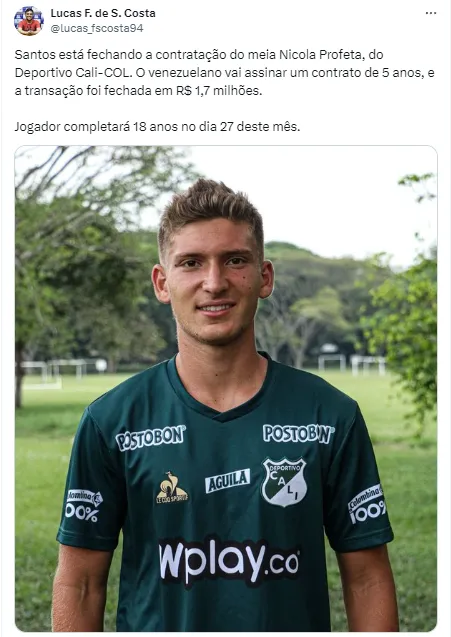Click the left-chest Postobon logo near Le Coq Sportif
The height and width of the screenshot is (637, 451).
pyautogui.click(x=150, y=438)
